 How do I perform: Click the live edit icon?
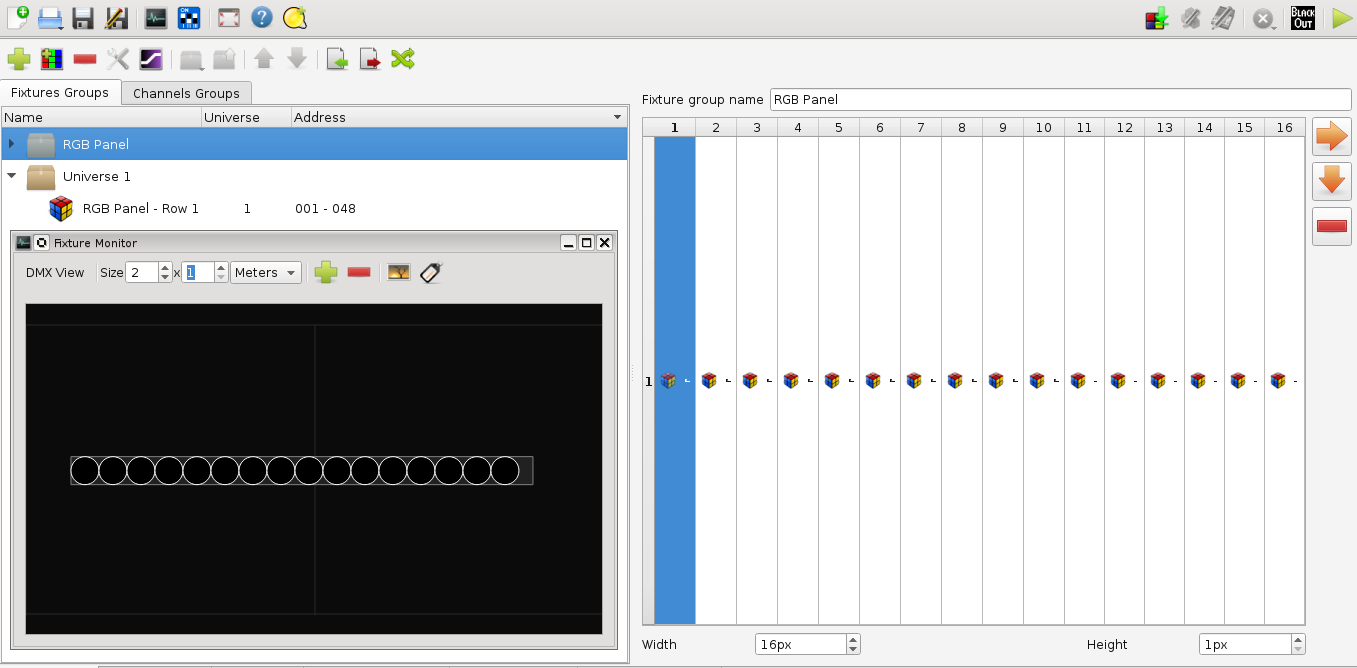point(1190,18)
